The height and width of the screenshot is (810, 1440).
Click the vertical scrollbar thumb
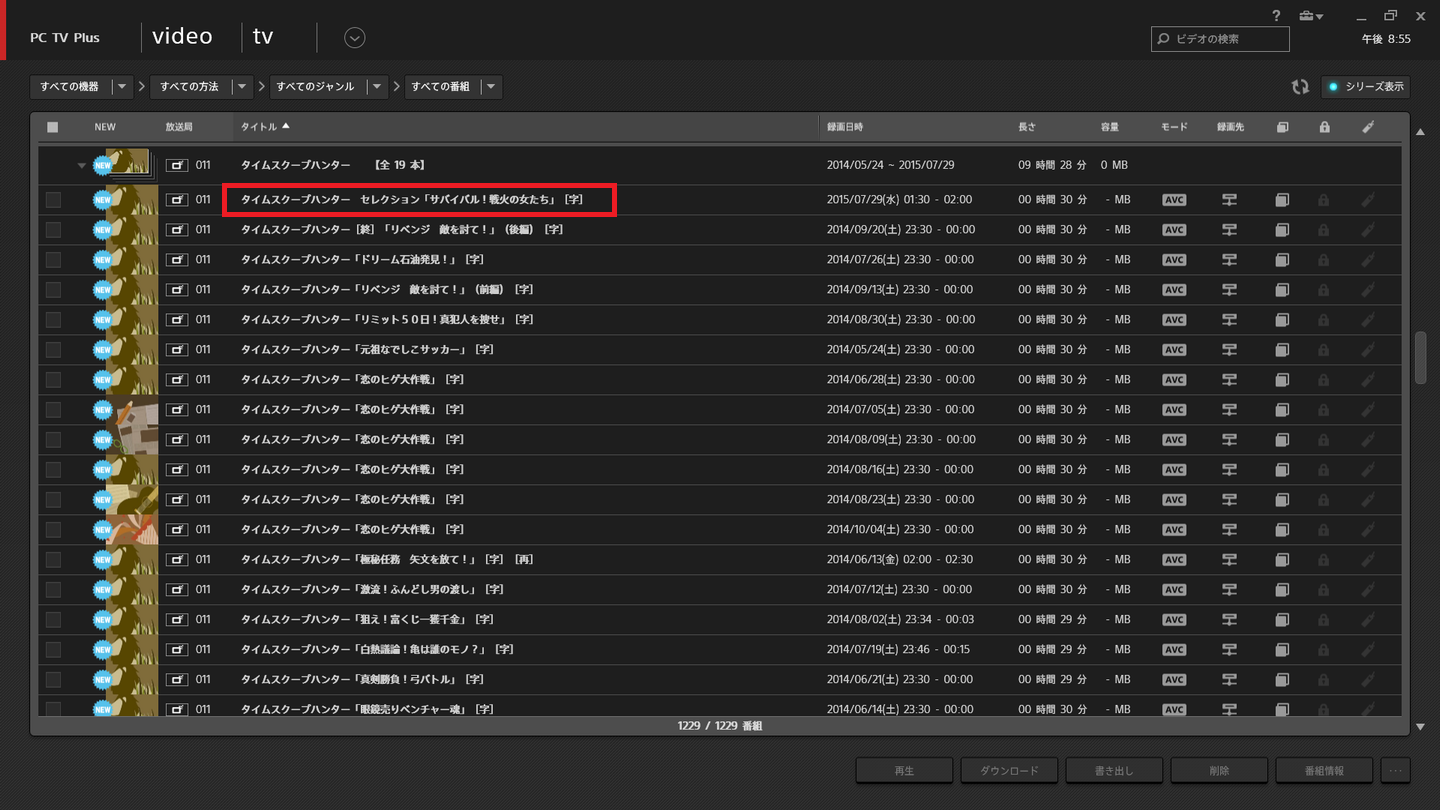1420,357
